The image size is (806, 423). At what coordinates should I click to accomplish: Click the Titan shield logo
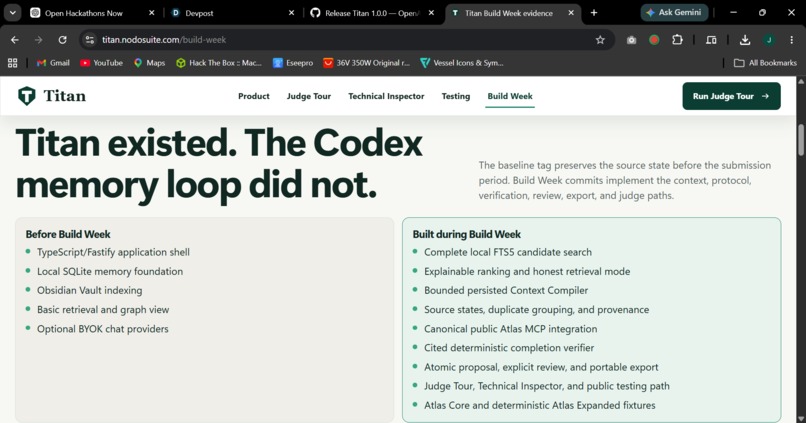click(27, 96)
